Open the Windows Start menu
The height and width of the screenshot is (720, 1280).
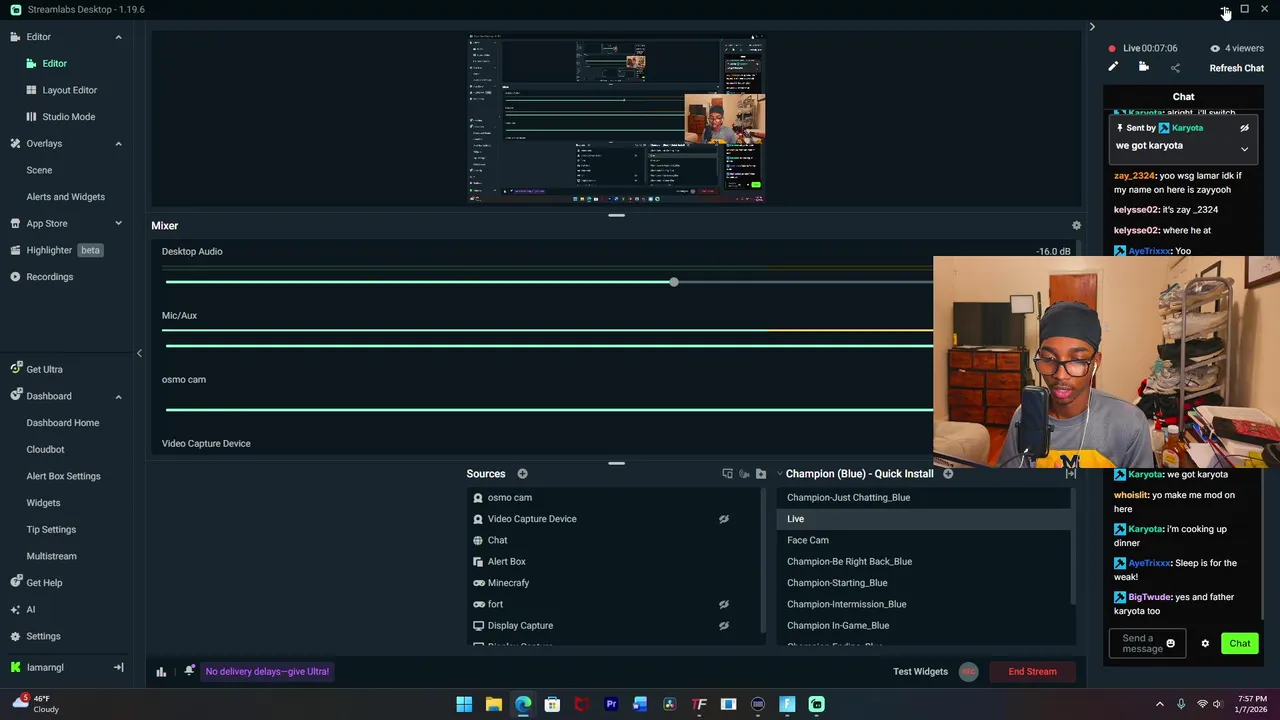click(464, 704)
